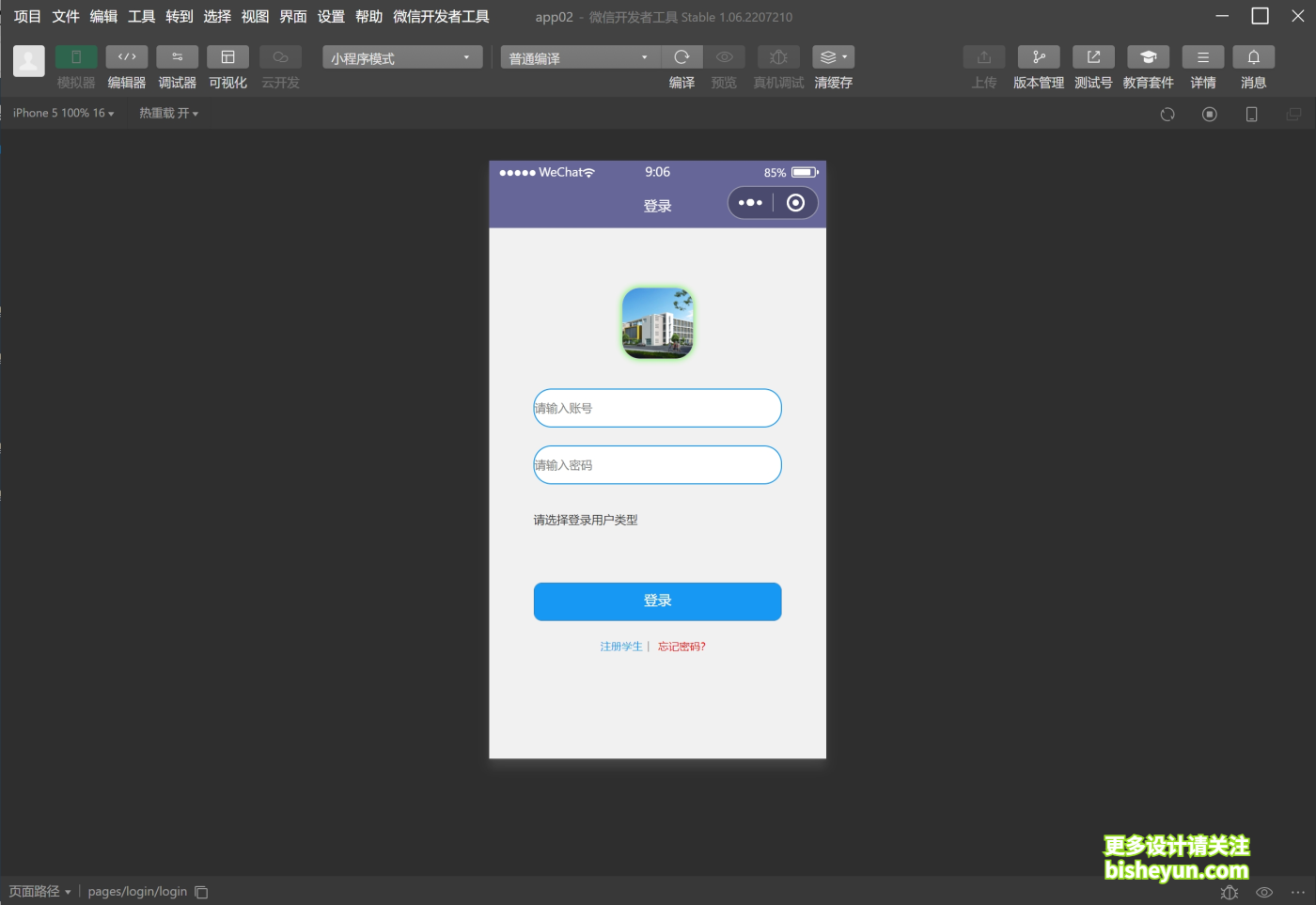The image size is (1316, 905).
Task: Toggle 热重载 hot reload setting
Action: 167,113
